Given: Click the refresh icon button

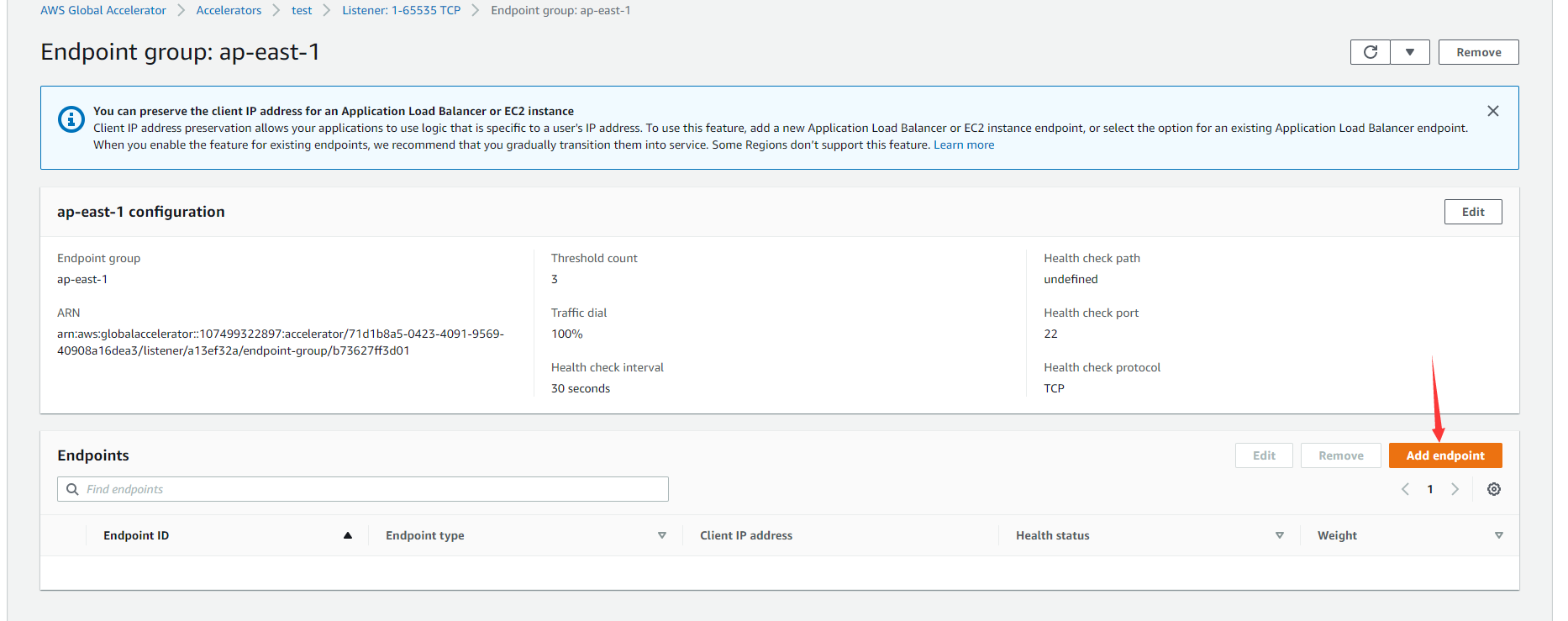Looking at the screenshot, I should point(1371,52).
